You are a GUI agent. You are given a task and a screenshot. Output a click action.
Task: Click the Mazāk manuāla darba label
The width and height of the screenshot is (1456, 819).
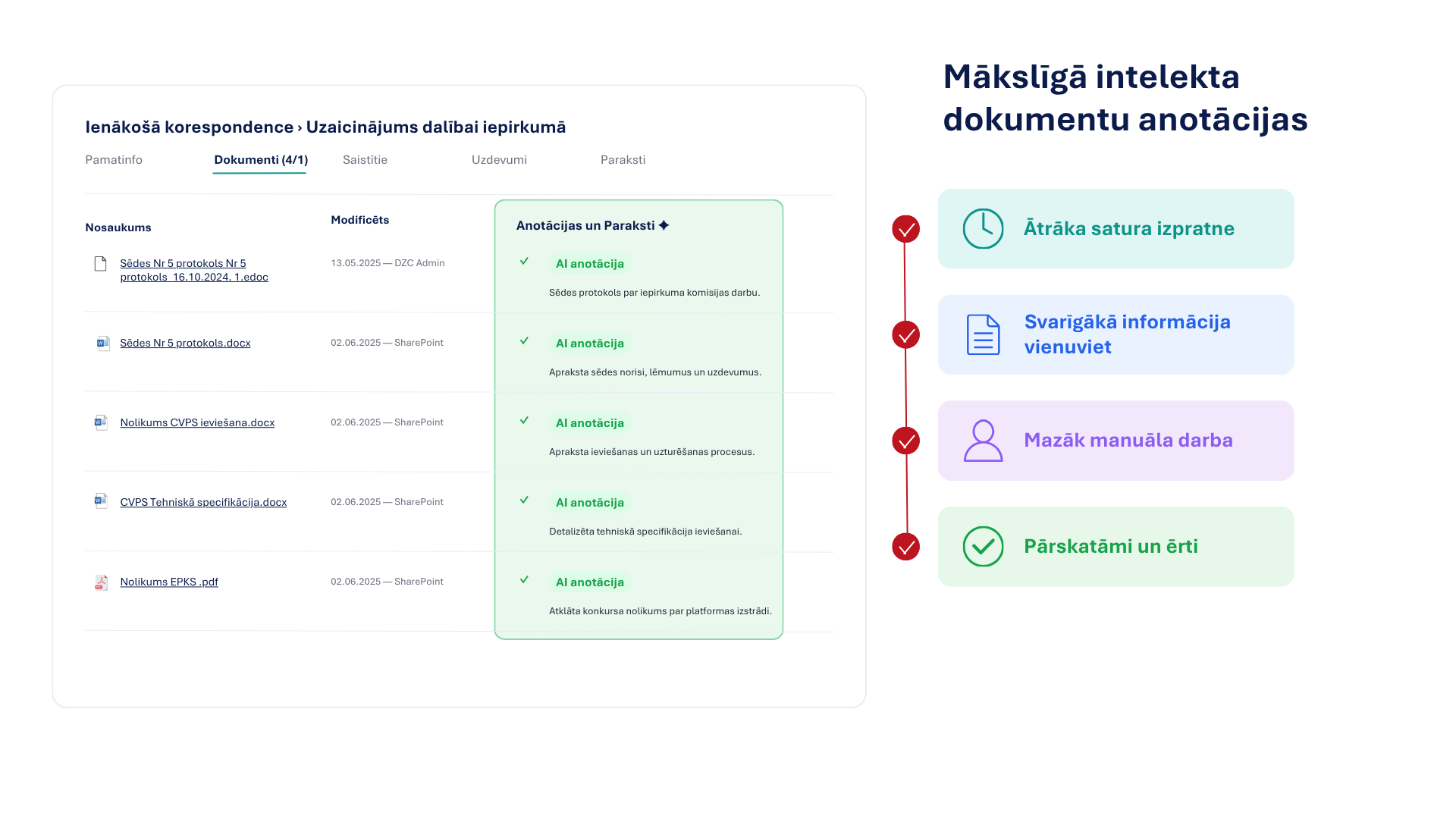pos(1128,441)
